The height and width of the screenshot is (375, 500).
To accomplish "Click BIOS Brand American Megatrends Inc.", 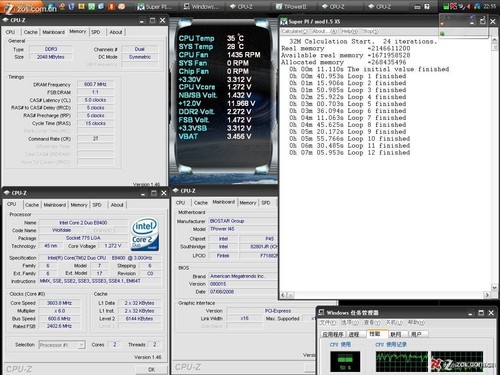I will click(x=243, y=276).
